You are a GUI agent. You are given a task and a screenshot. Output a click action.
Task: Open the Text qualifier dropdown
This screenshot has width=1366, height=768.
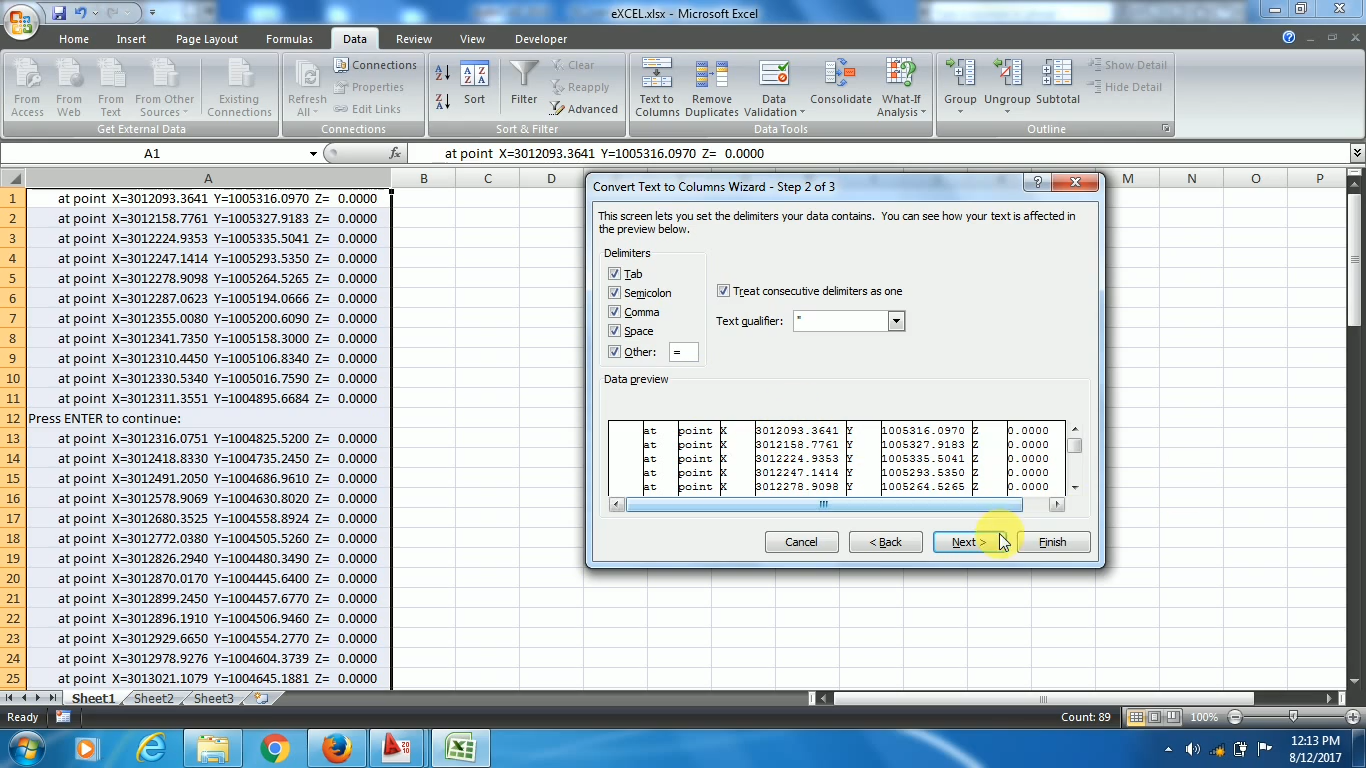[x=895, y=321]
